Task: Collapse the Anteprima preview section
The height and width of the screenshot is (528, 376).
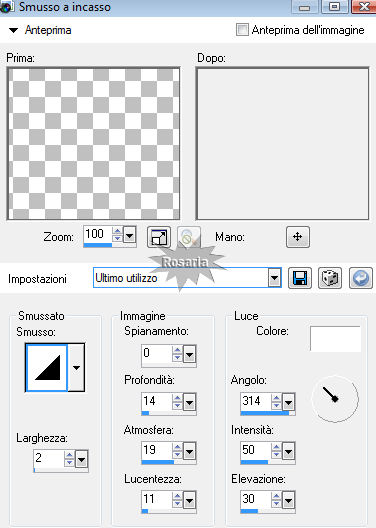Action: pos(13,30)
